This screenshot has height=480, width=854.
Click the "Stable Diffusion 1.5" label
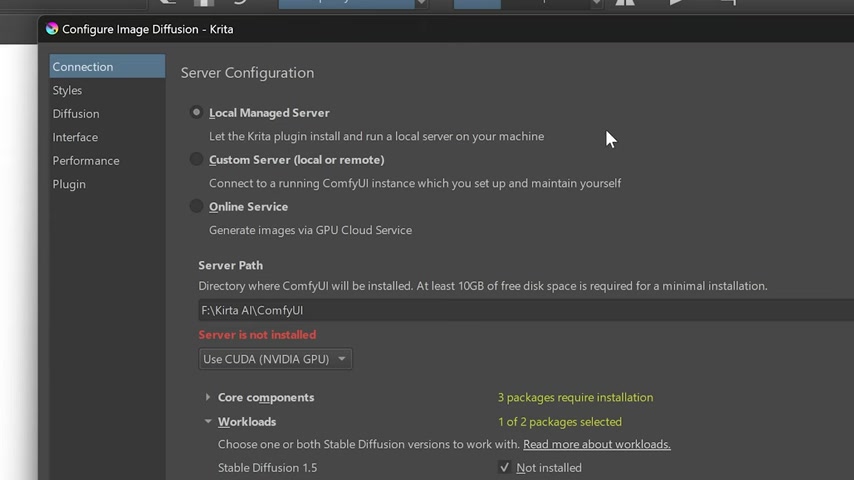point(267,467)
